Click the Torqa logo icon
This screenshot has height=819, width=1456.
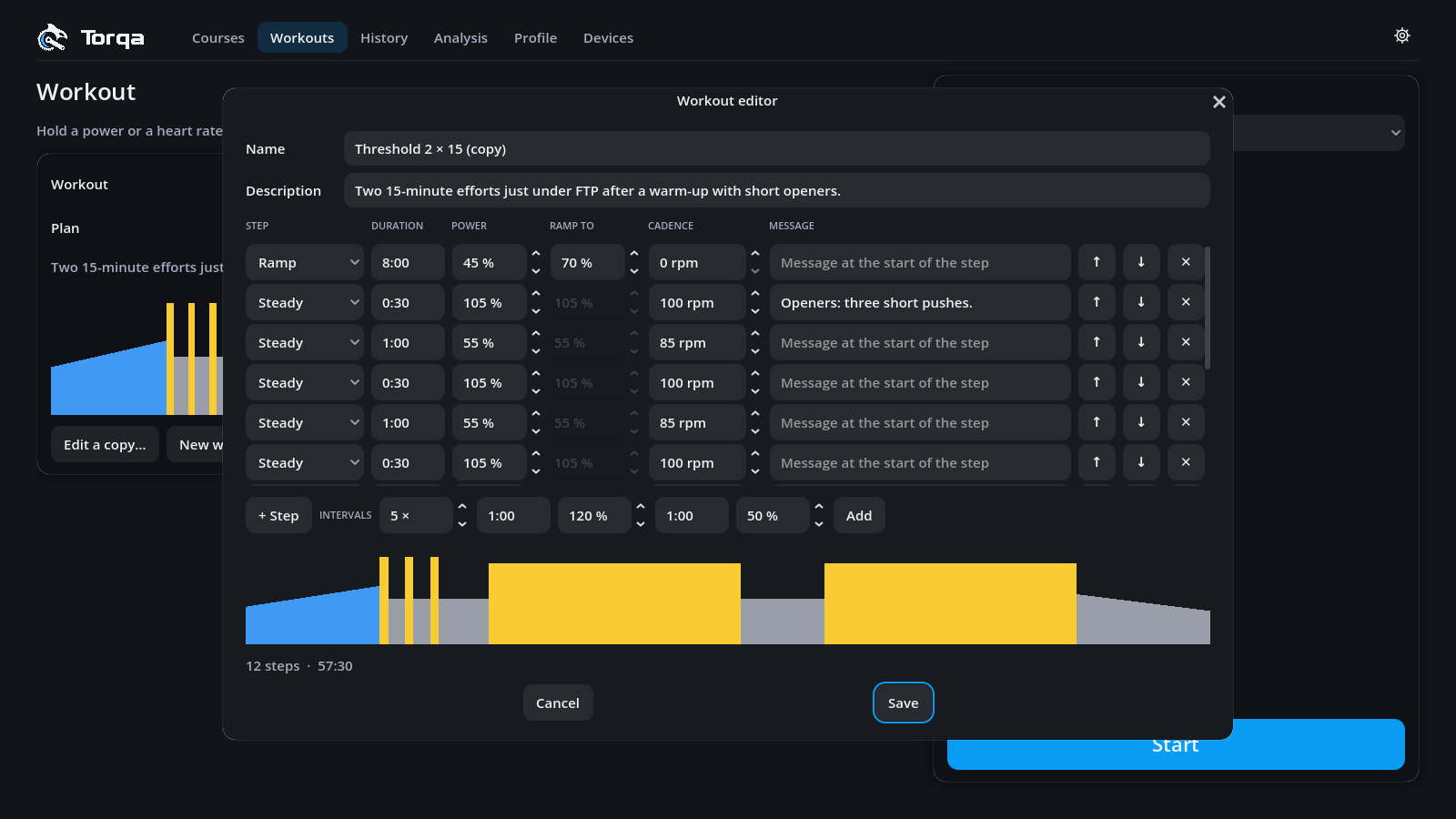pos(52,37)
